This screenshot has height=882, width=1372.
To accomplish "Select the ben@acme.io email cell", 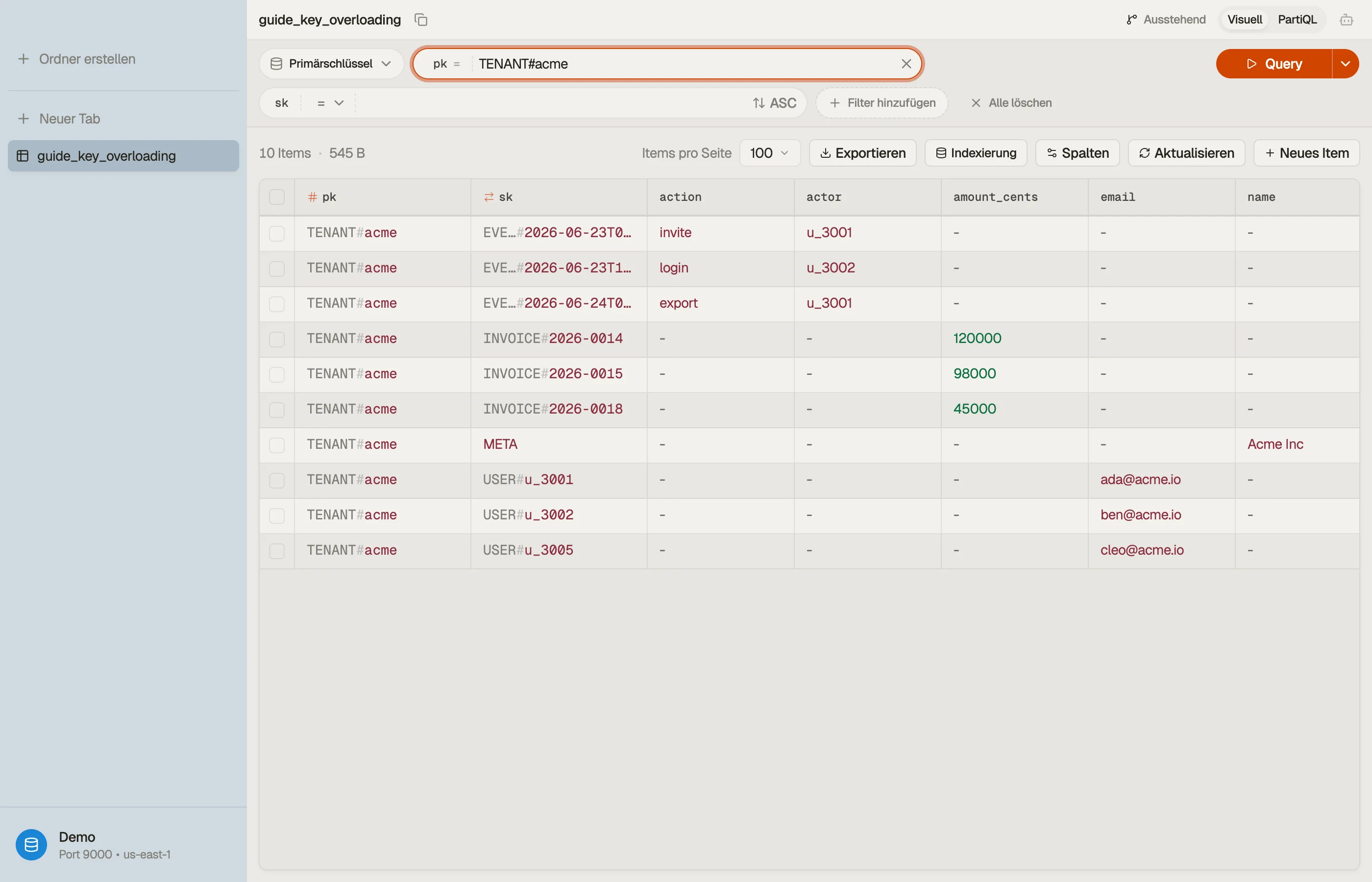I will 1162,515.
